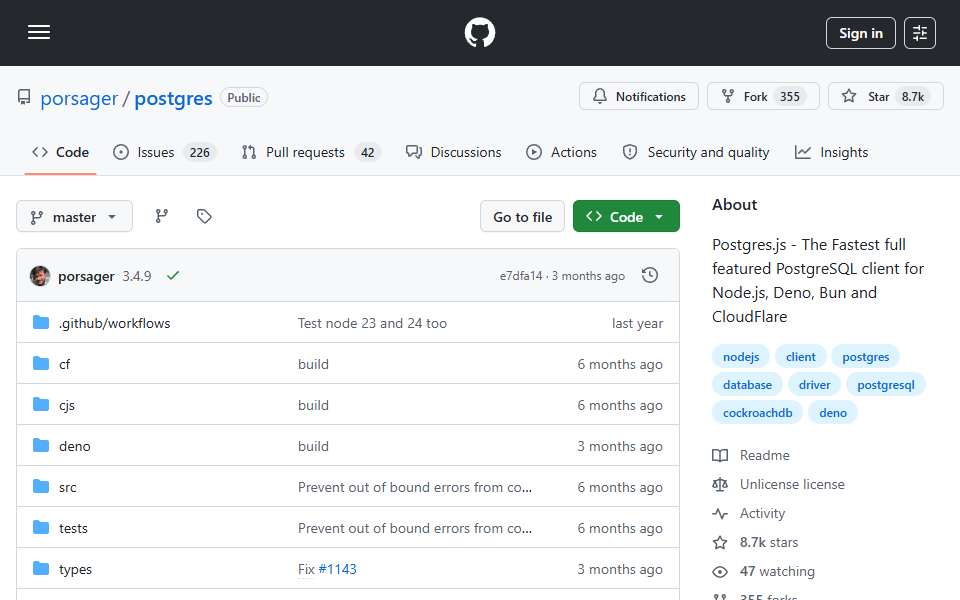Image resolution: width=960 pixels, height=600 pixels.
Task: Open the types folder
Action: (x=75, y=569)
